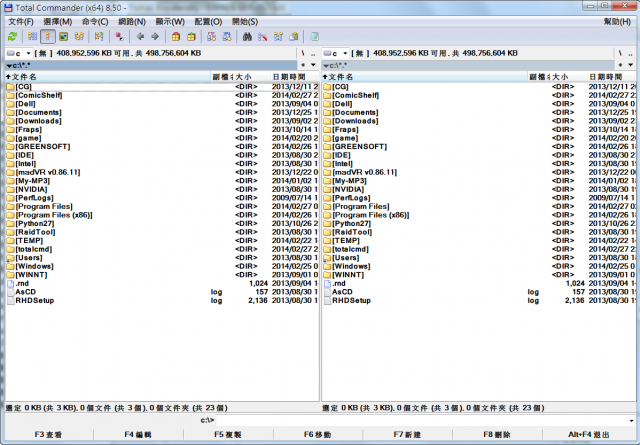Image resolution: width=640 pixels, height=445 pixels.
Task: Select AsCD log file in right panel
Action: 479,292
